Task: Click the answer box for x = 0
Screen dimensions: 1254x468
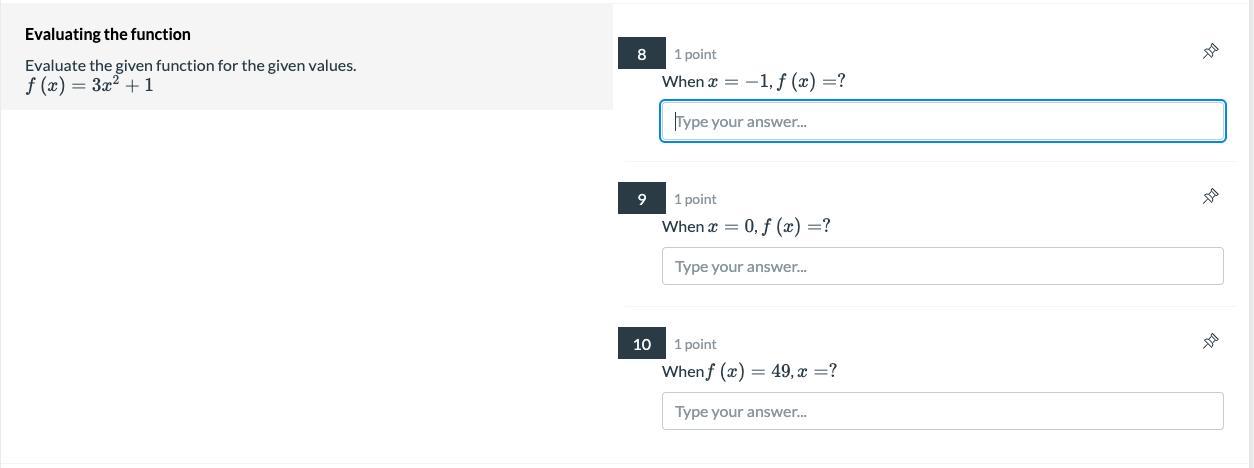Action: tap(942, 266)
